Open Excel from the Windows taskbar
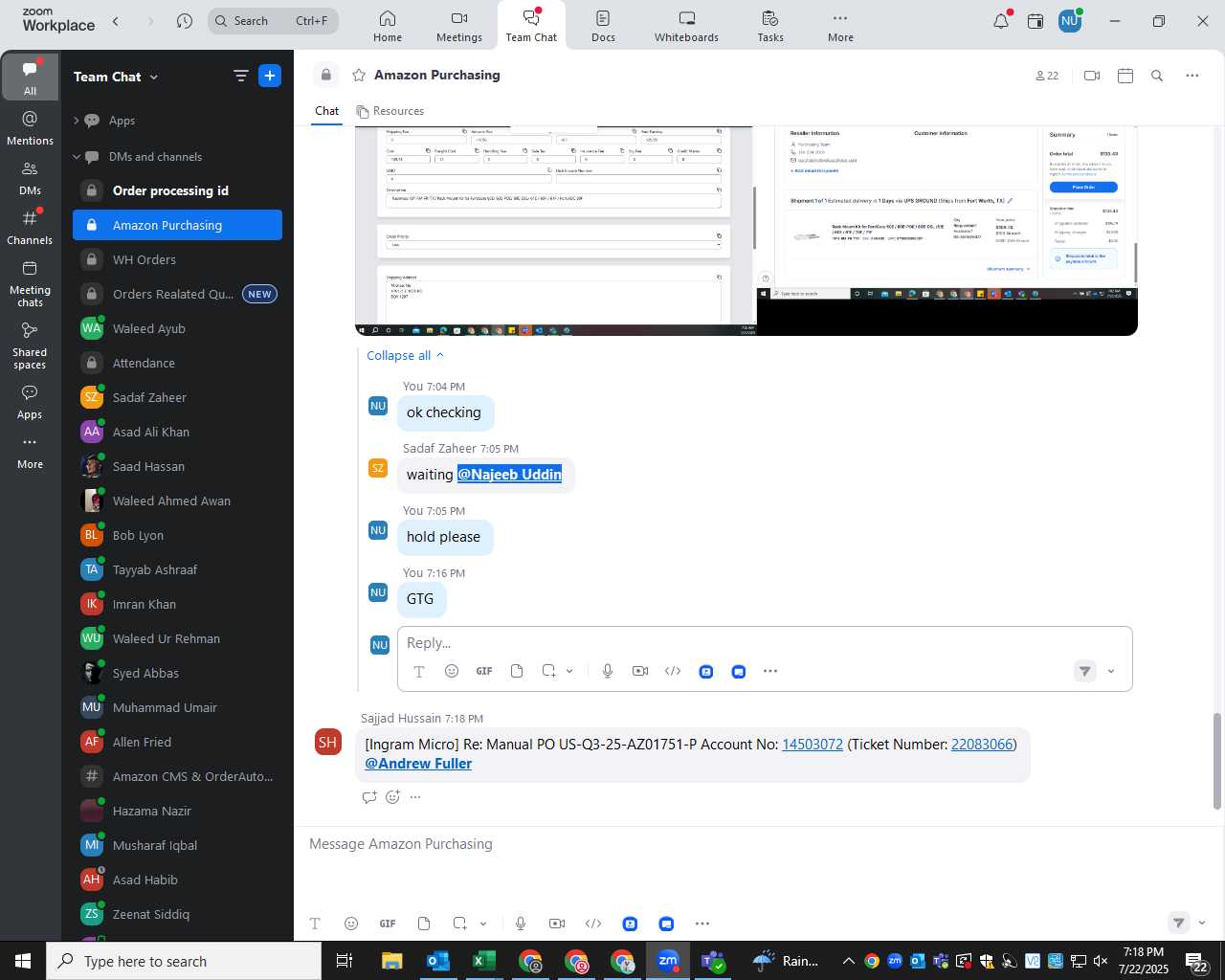Screen dimensions: 1225x980 [484, 961]
